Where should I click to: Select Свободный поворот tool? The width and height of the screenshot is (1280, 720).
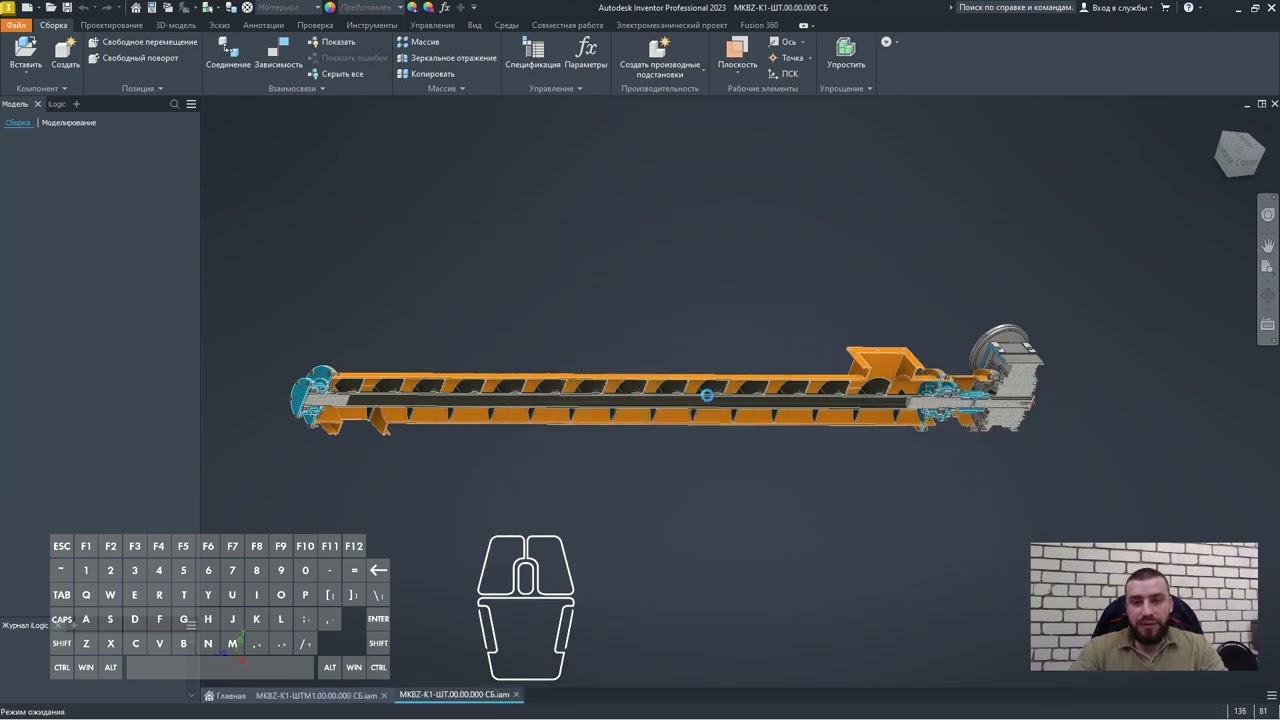pyautogui.click(x=133, y=58)
